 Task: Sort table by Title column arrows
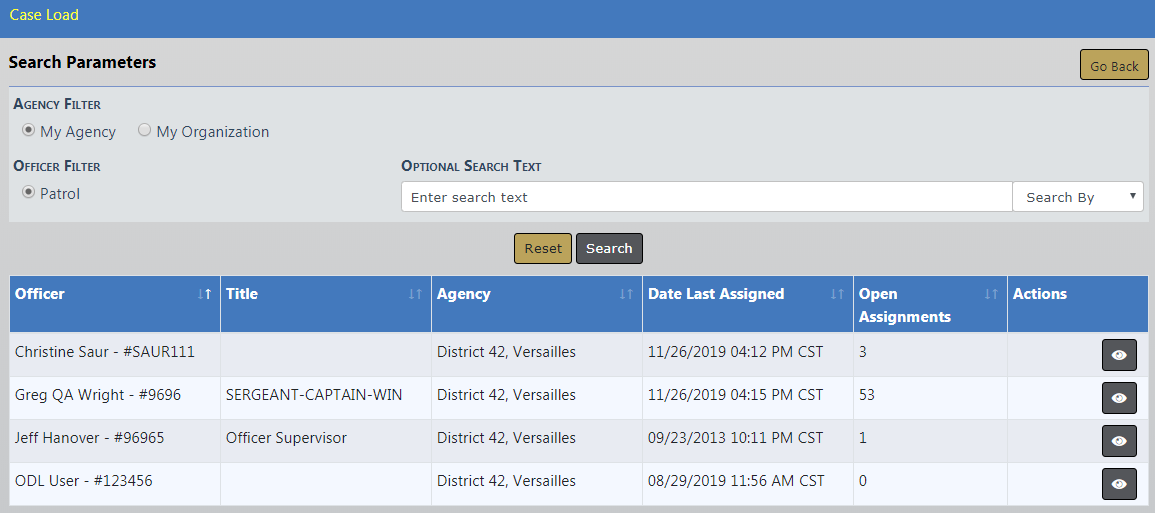pyautogui.click(x=415, y=294)
